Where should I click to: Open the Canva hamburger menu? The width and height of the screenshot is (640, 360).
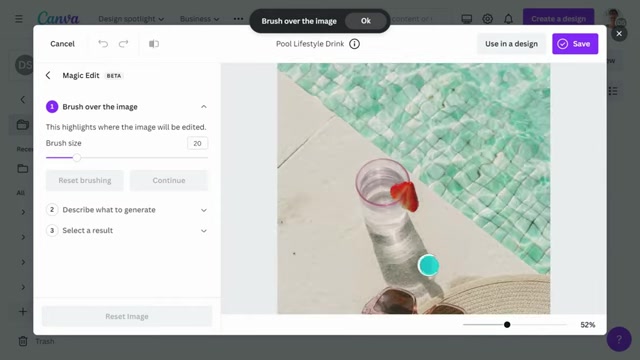tap(19, 19)
